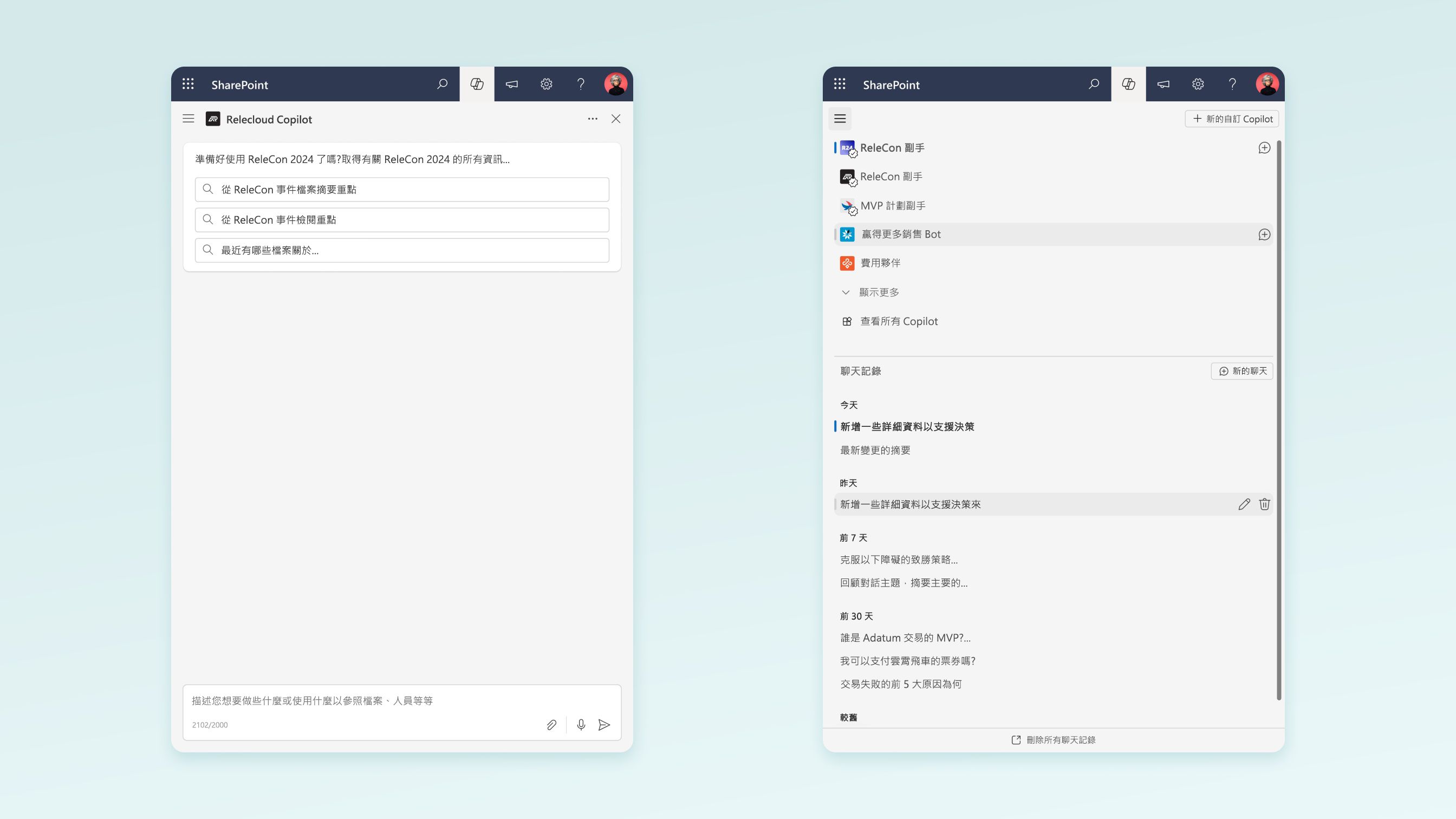Open hamburger menu beside Relecloud Copilot

[x=188, y=119]
